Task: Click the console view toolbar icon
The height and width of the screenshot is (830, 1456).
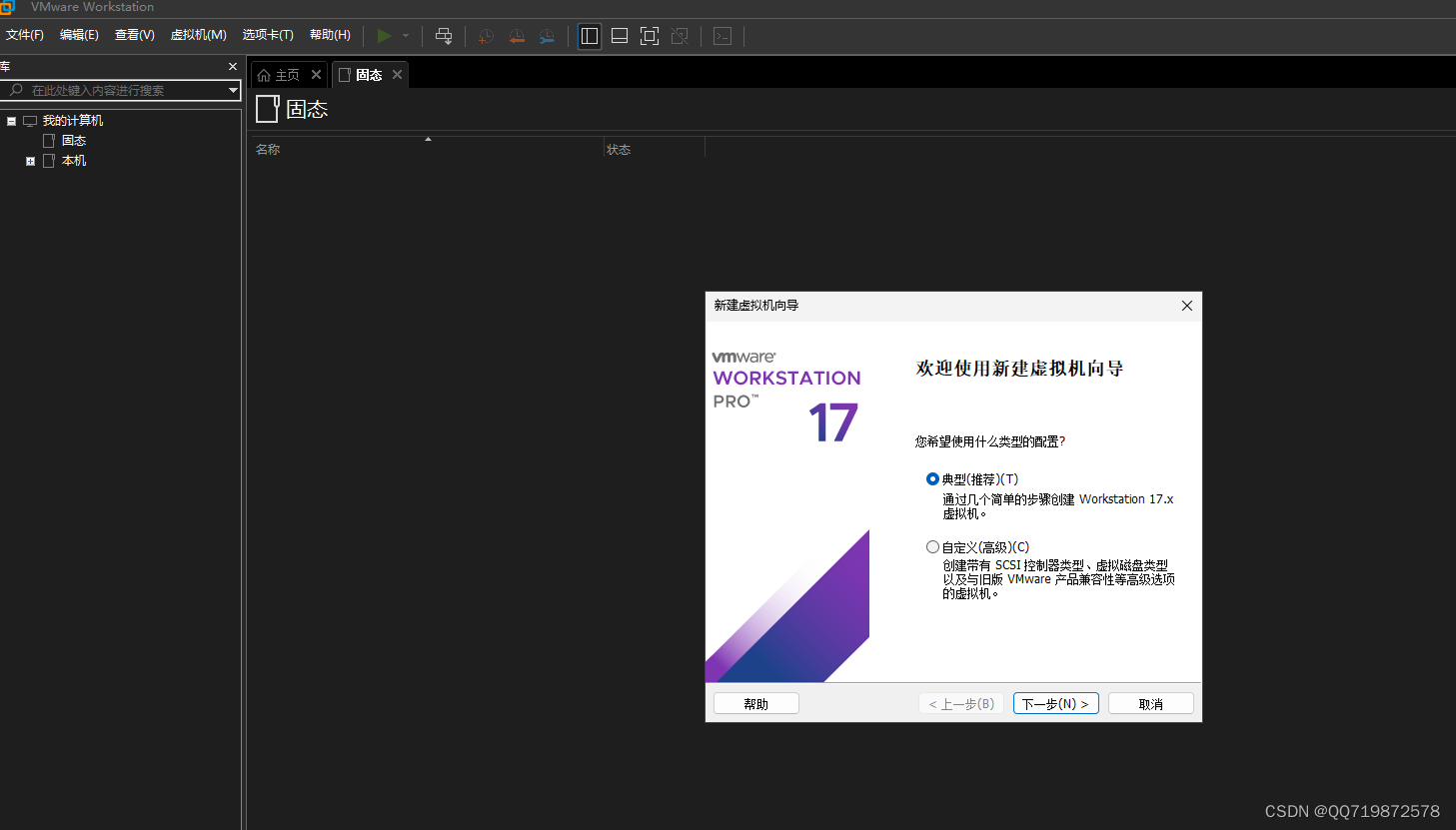Action: pos(723,36)
